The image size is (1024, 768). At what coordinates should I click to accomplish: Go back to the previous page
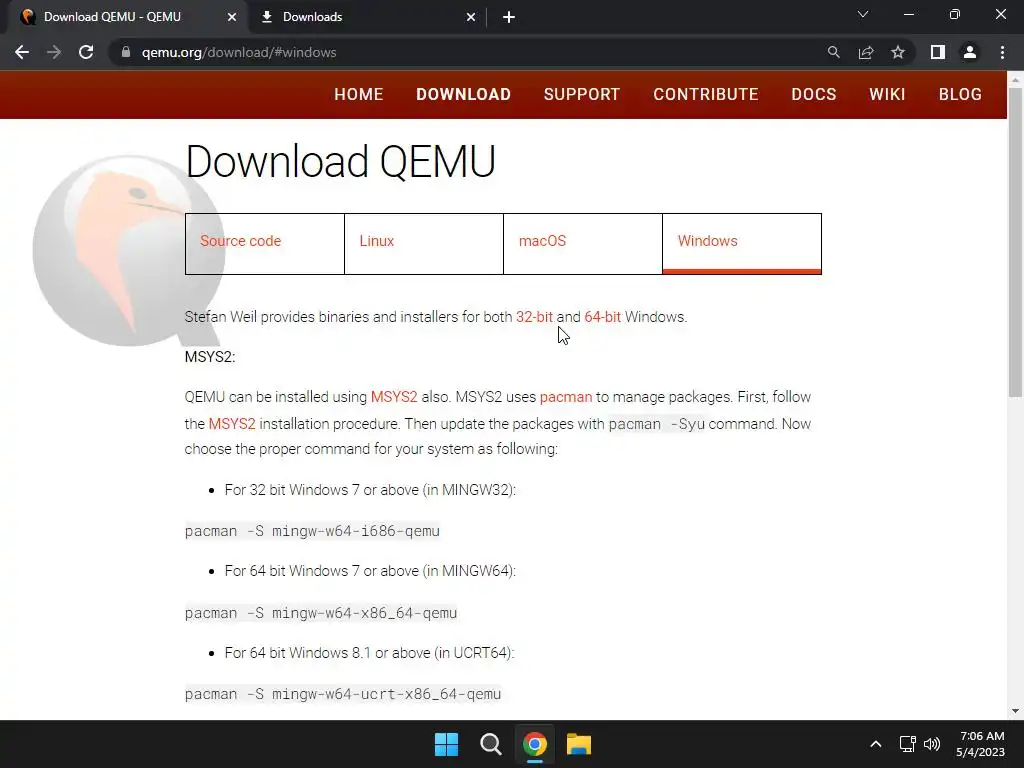point(22,52)
